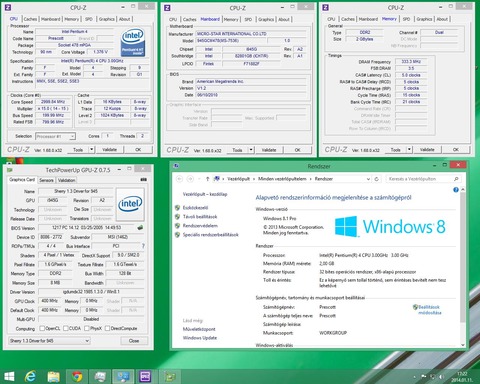Click the help icon in Rendszer window
The image size is (480, 384).
click(x=456, y=190)
